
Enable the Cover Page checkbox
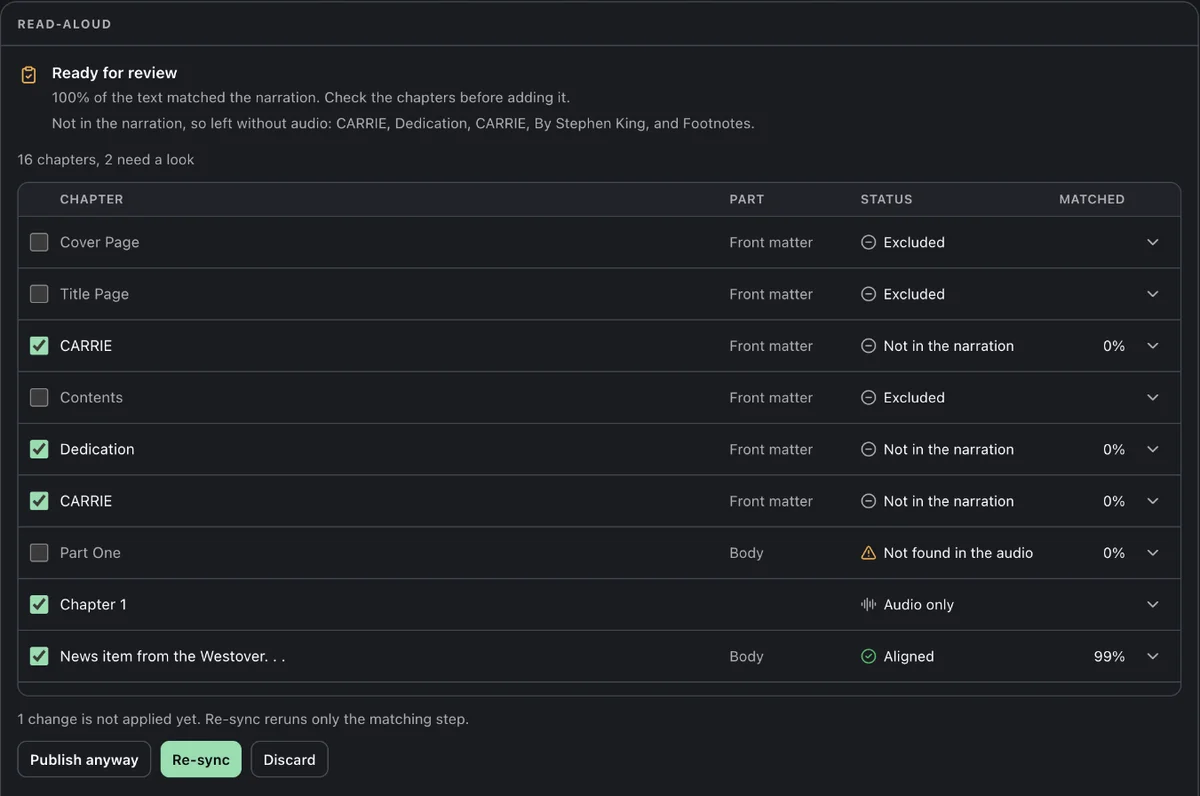coord(39,242)
